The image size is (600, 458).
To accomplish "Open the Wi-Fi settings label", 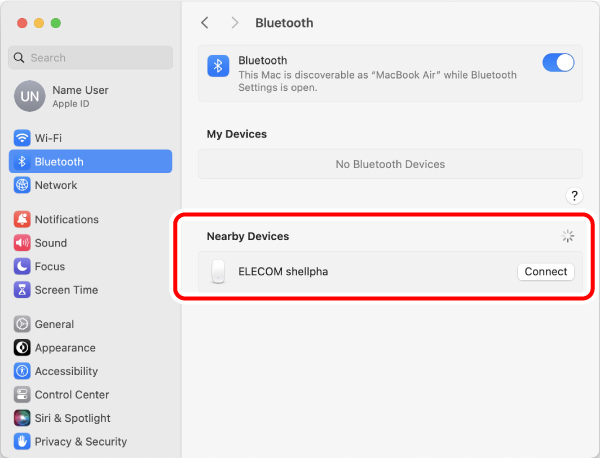I will pyautogui.click(x=48, y=138).
